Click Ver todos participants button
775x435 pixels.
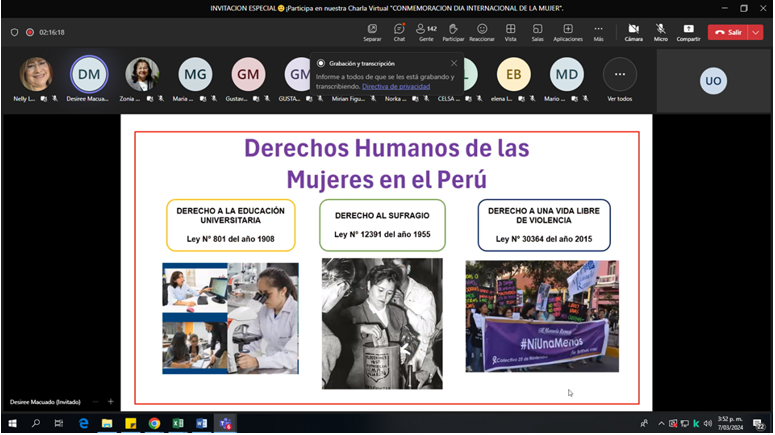coord(619,74)
